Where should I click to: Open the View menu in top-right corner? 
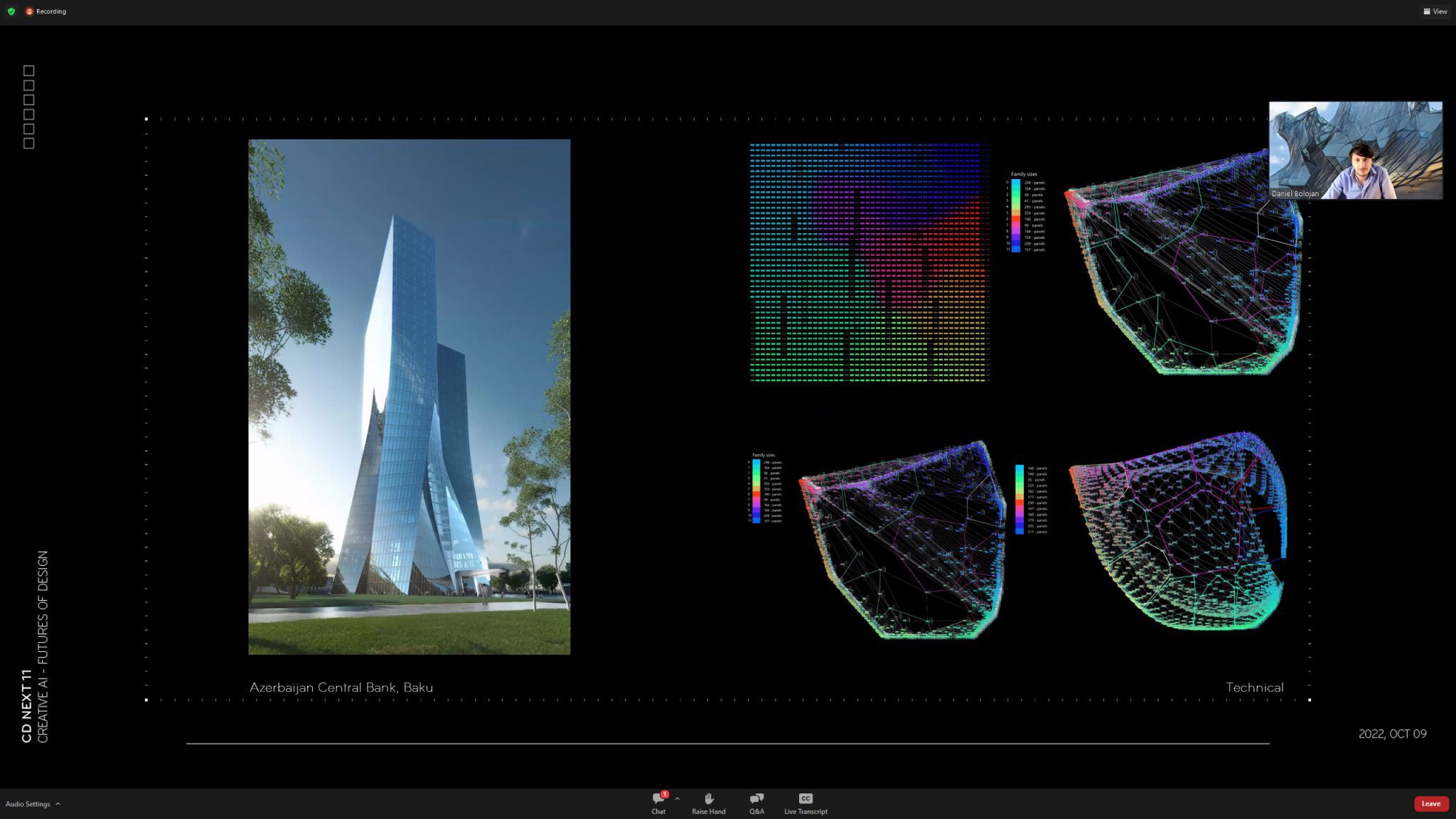point(1435,11)
